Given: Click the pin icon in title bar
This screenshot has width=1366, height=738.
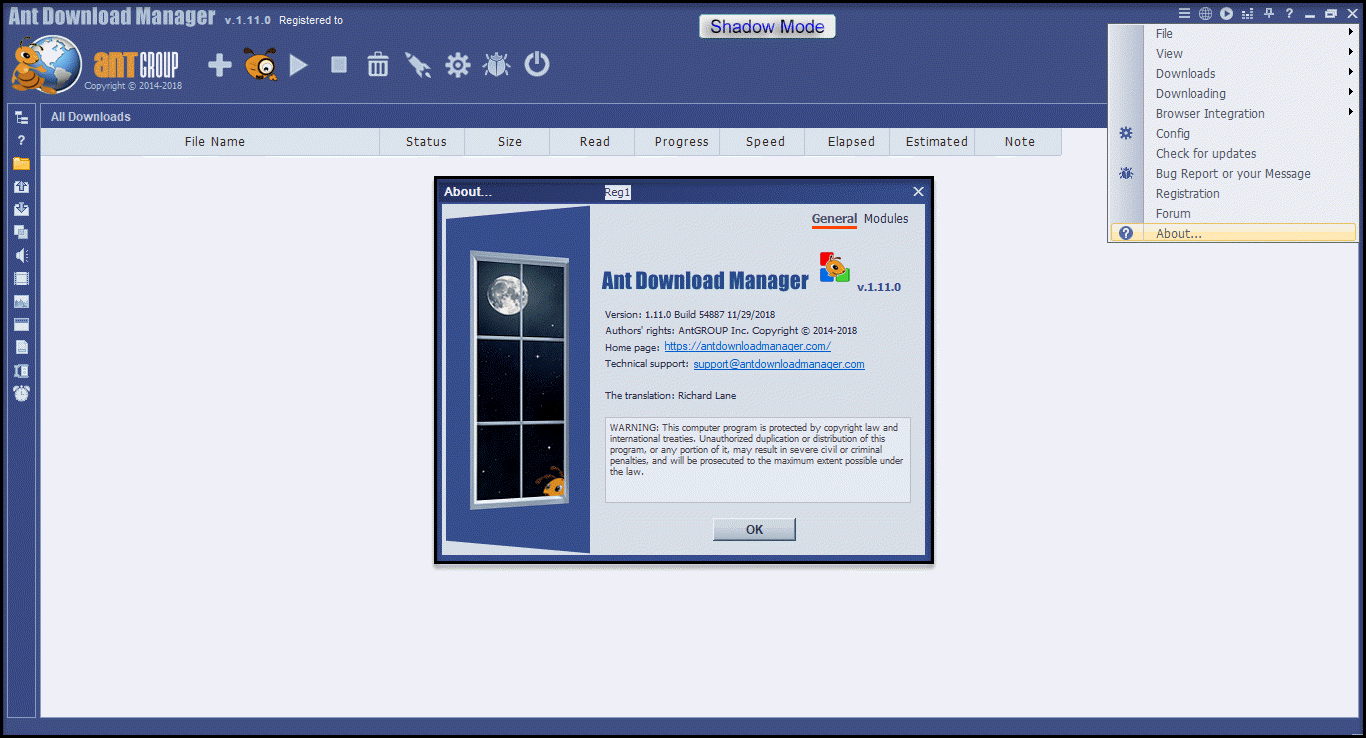Looking at the screenshot, I should 1269,14.
